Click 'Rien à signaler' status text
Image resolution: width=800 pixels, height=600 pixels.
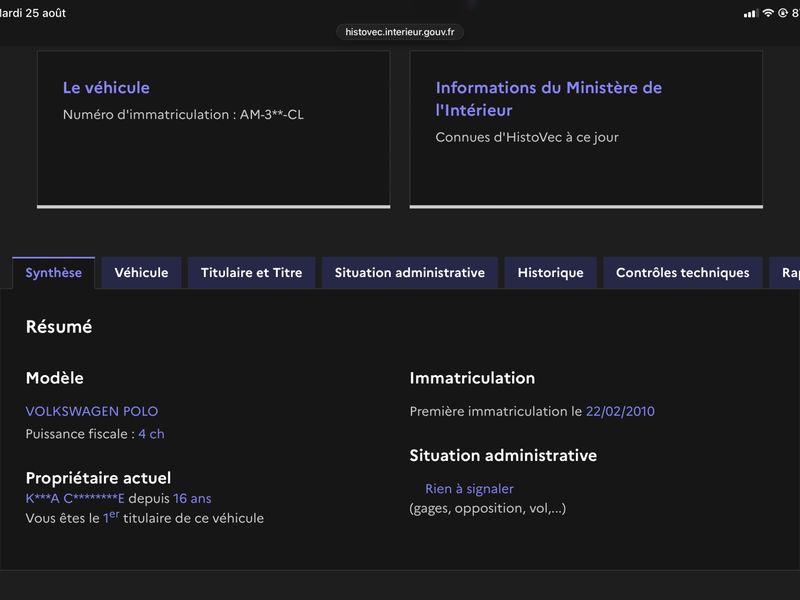[x=469, y=489]
